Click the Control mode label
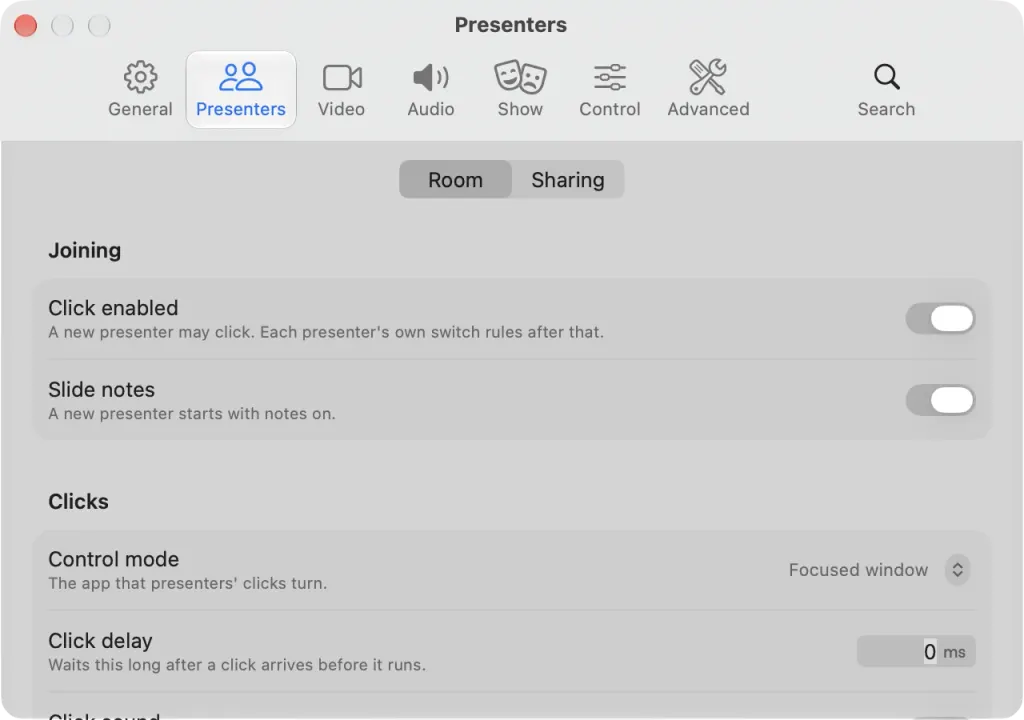 (114, 559)
